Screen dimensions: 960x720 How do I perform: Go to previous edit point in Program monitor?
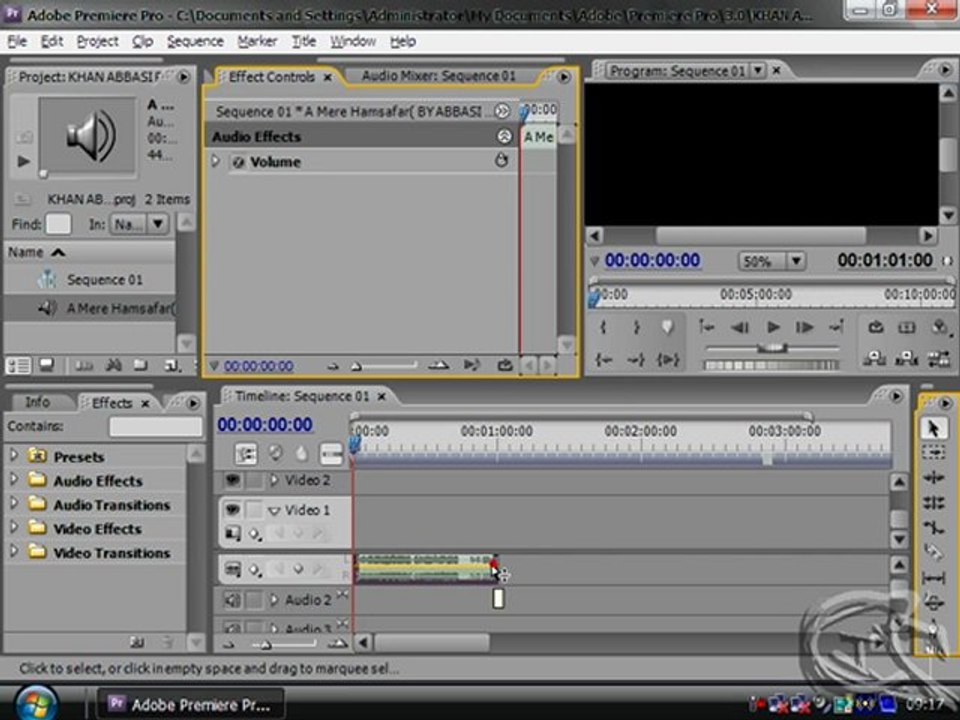pos(707,328)
